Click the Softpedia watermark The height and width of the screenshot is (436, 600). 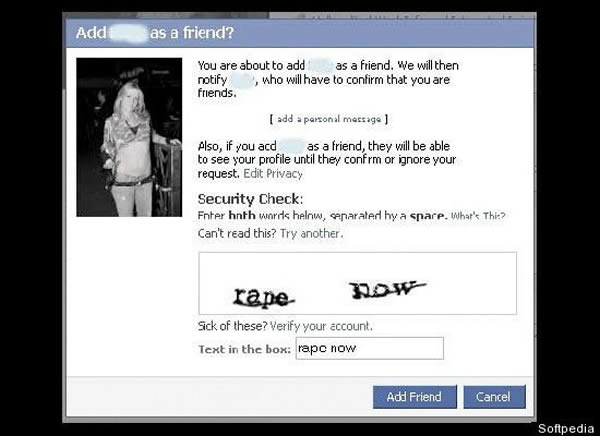click(x=566, y=428)
